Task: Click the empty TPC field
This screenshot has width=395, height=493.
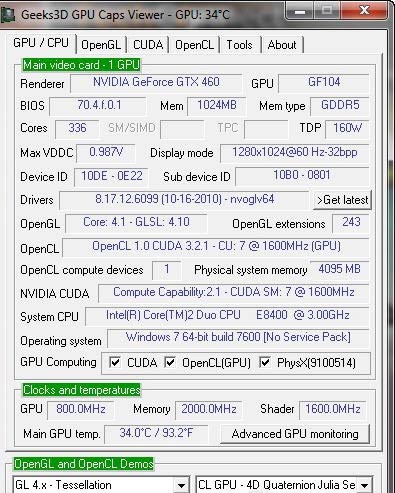Action: click(266, 129)
